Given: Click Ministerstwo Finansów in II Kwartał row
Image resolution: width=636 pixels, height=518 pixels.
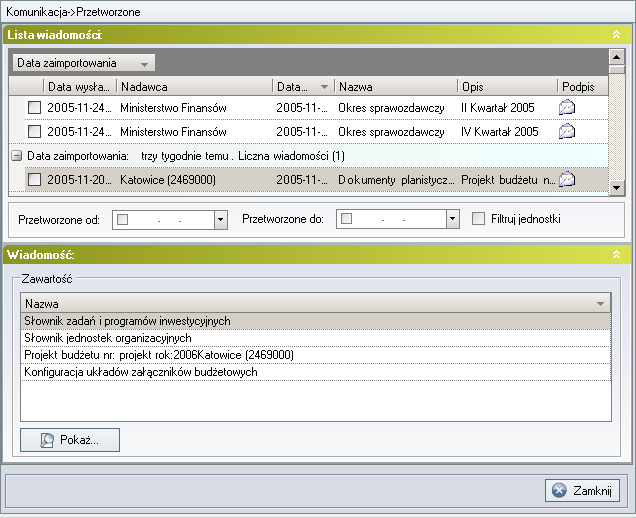Looking at the screenshot, I should 173,107.
